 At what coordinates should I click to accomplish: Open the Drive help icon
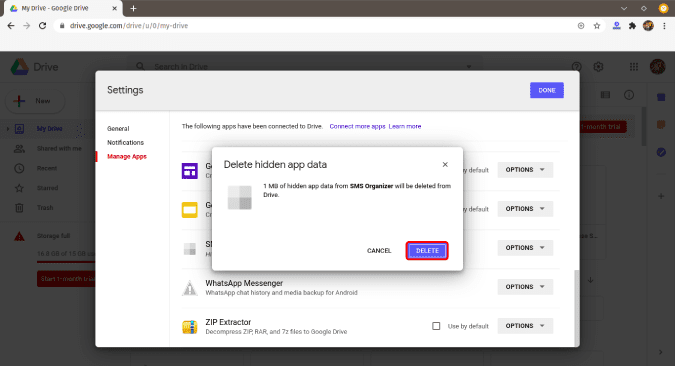tap(576, 67)
